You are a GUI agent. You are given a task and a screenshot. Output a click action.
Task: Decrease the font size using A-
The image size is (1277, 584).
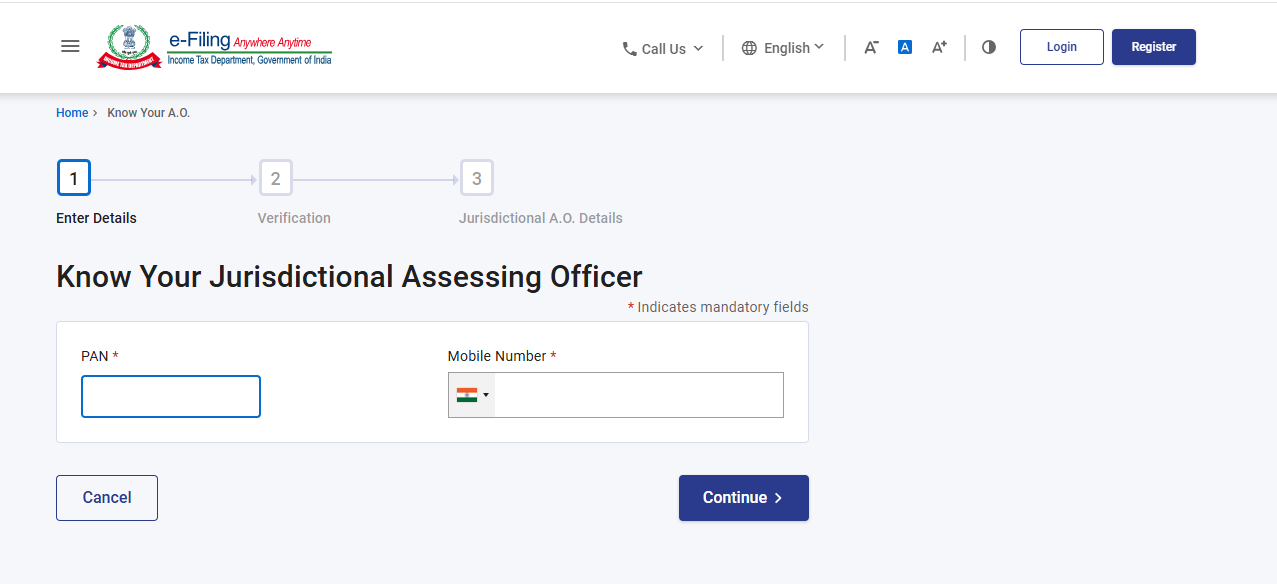(869, 46)
